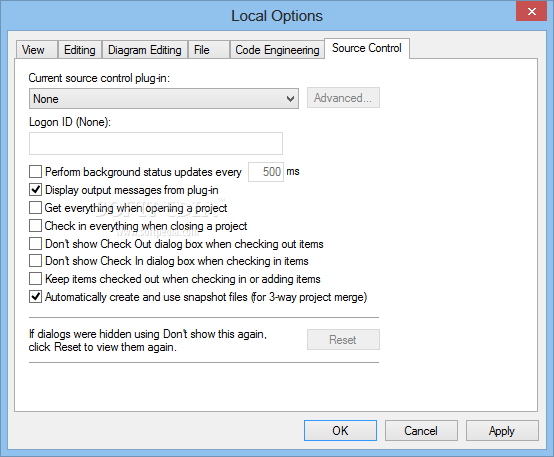Click the 500 ms interval field
Image resolution: width=554 pixels, height=457 pixels.
[x=266, y=172]
